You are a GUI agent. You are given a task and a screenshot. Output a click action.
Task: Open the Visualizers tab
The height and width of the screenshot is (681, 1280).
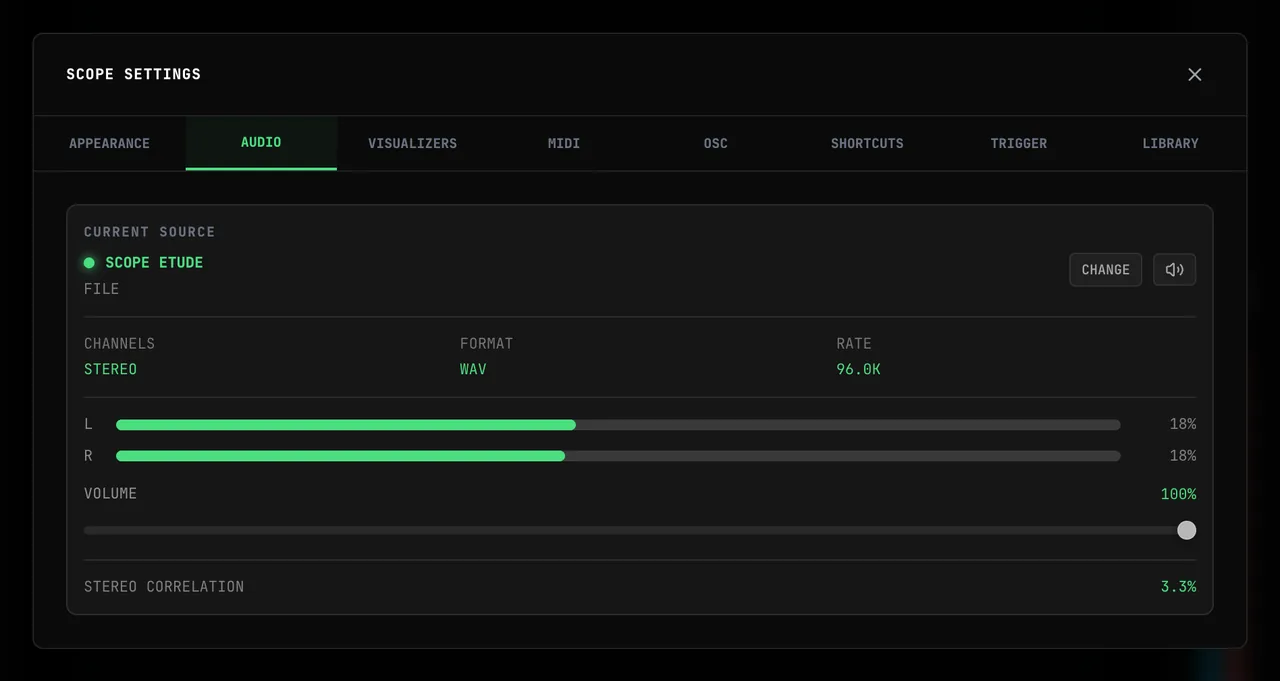coord(412,143)
